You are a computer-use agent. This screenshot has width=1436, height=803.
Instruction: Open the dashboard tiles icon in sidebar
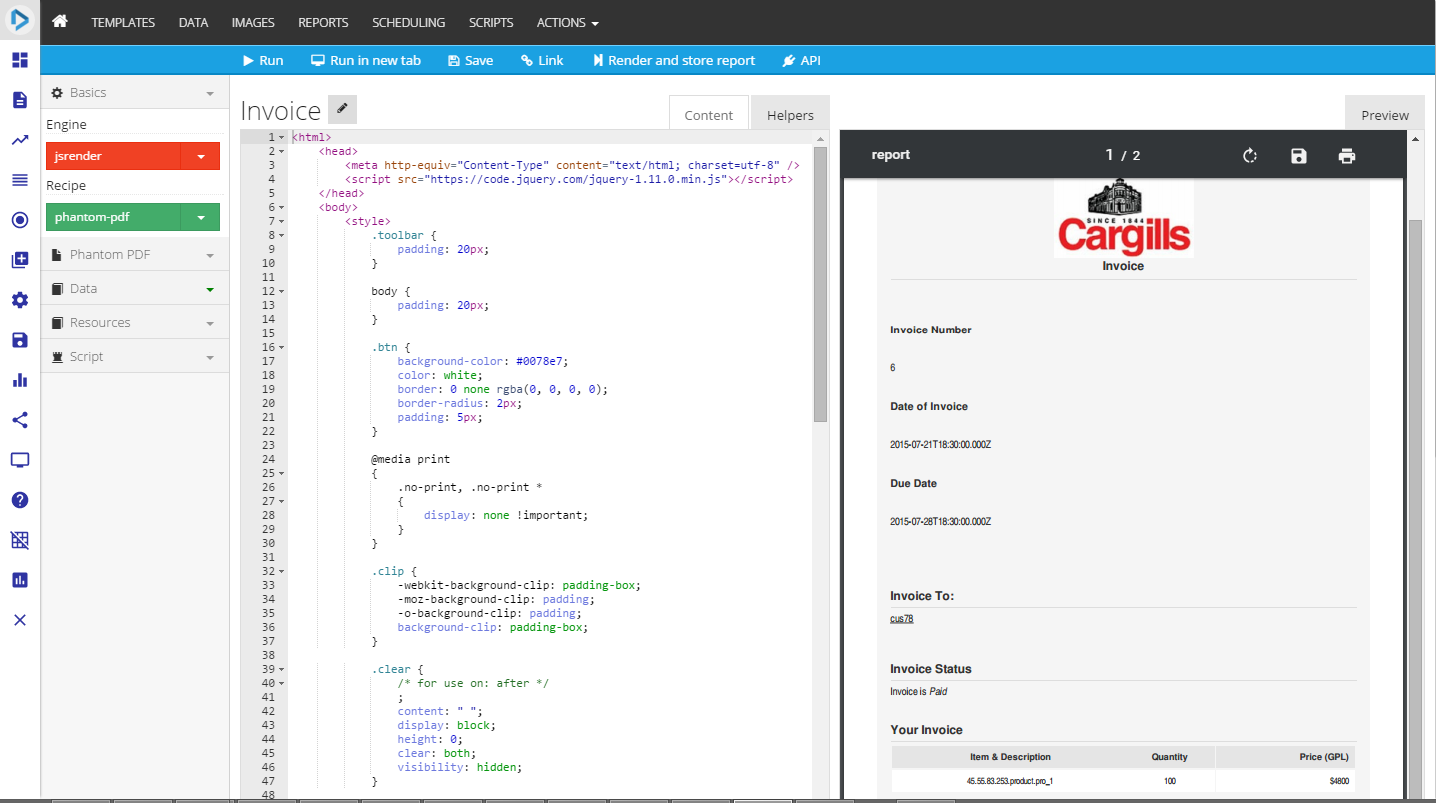[20, 60]
